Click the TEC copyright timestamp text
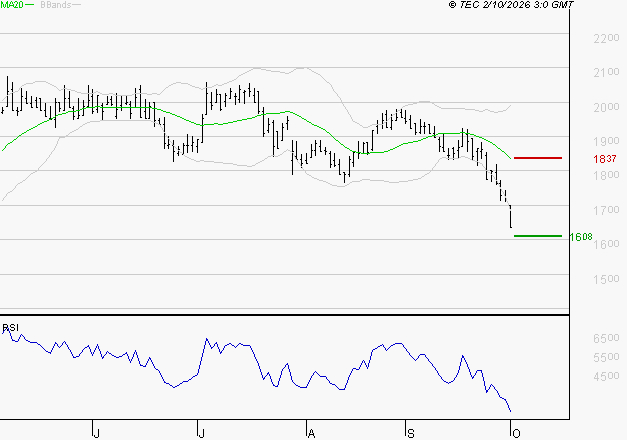Screen dimensions: 627x440 click(x=511, y=5)
